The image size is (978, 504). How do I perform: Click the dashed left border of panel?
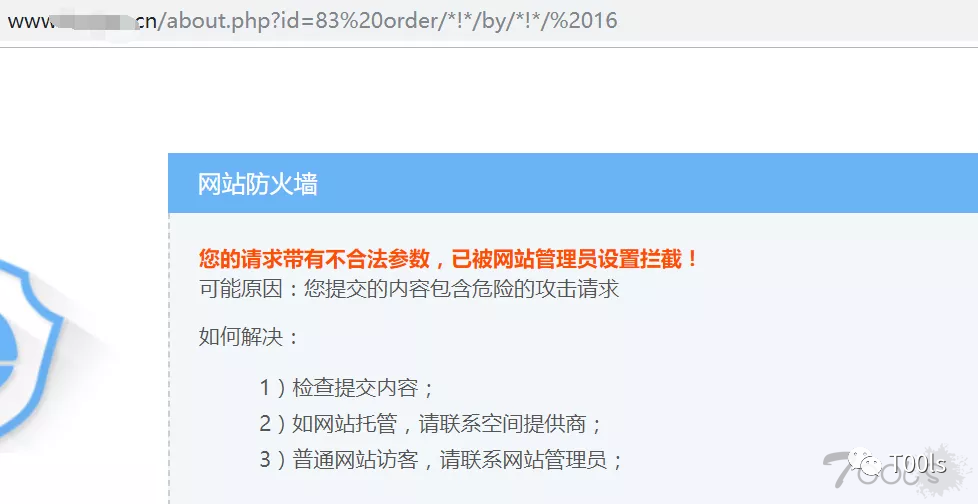[x=169, y=359]
